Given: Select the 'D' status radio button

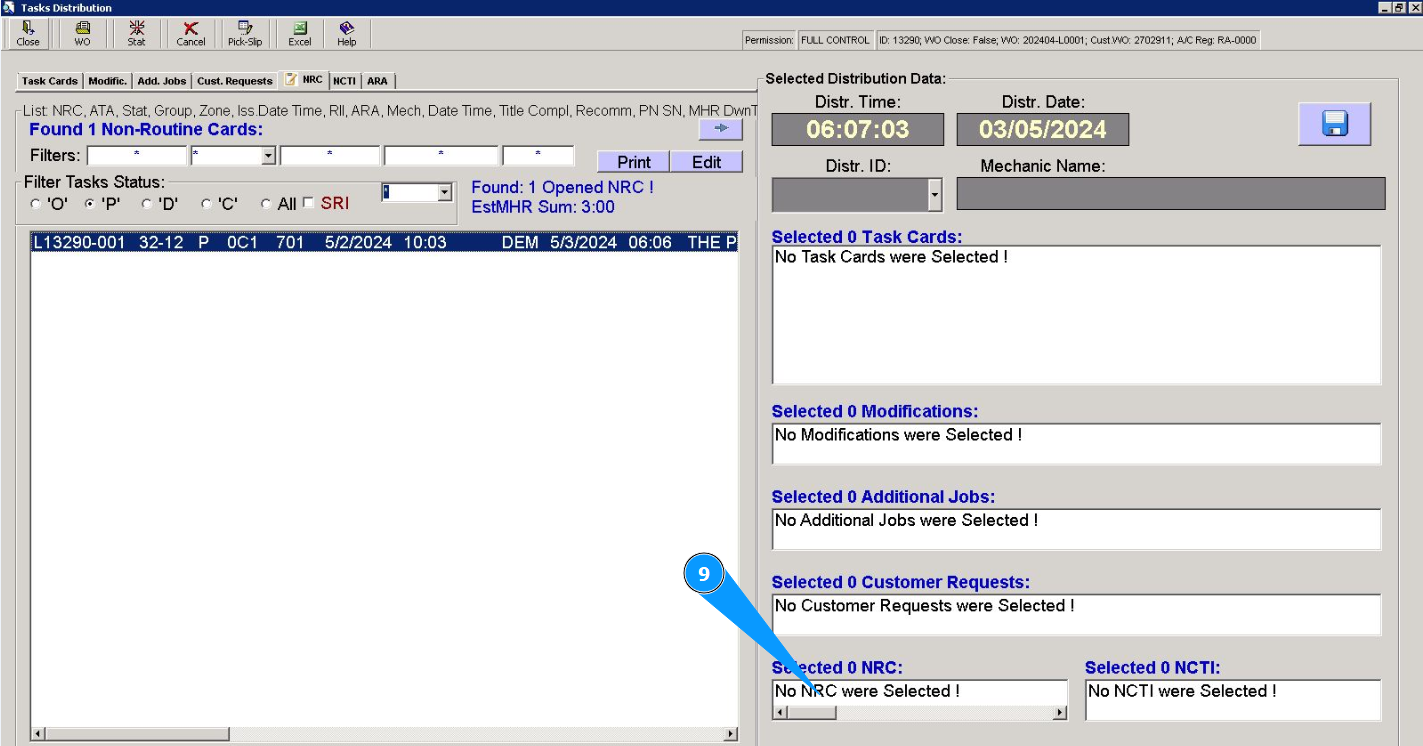Looking at the screenshot, I should tap(147, 204).
